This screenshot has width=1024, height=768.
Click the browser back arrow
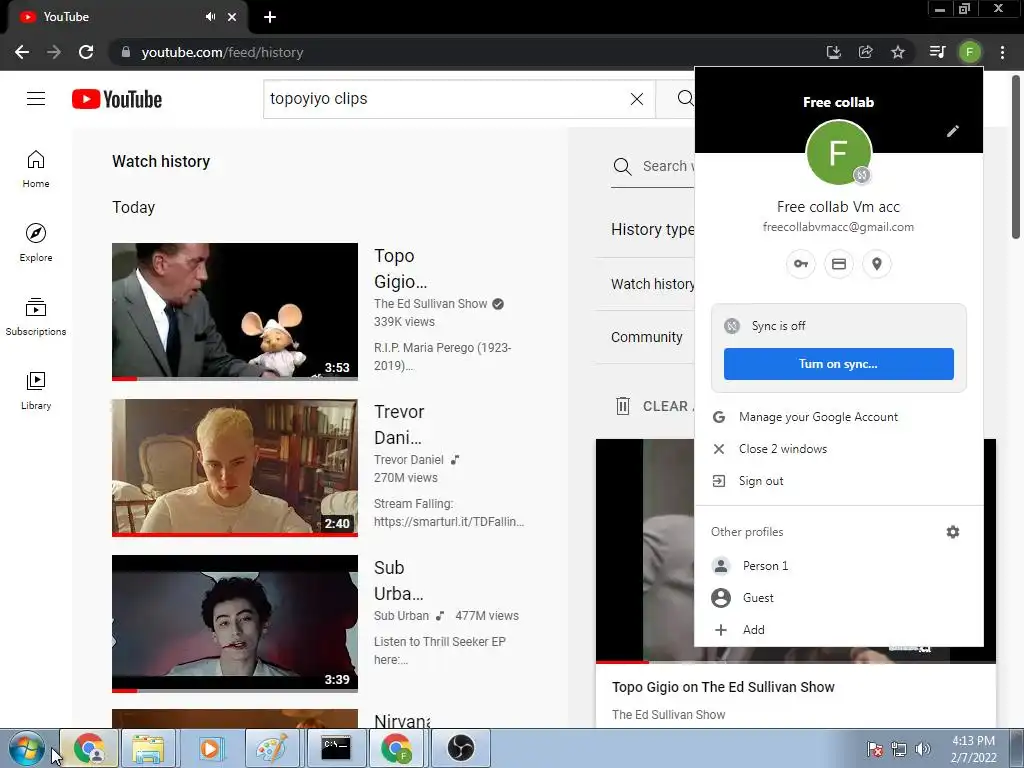[x=22, y=52]
